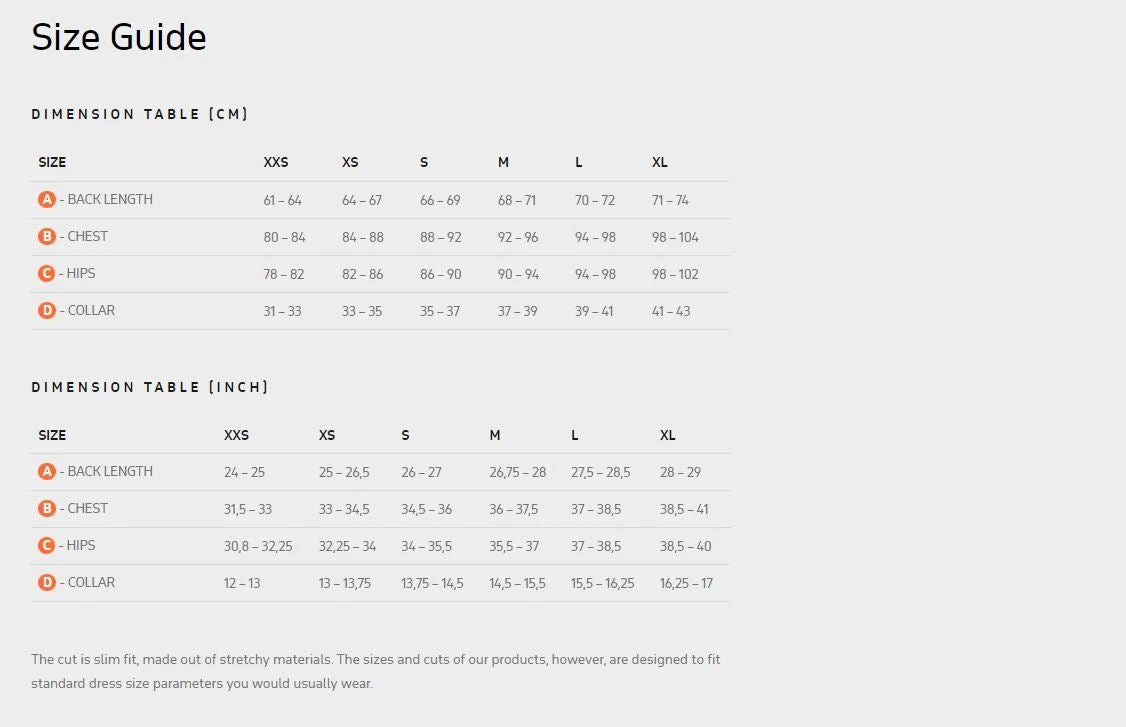Screen dimensions: 1126x727
Task: Click the 98 – 104 chest value
Action: [x=675, y=237]
